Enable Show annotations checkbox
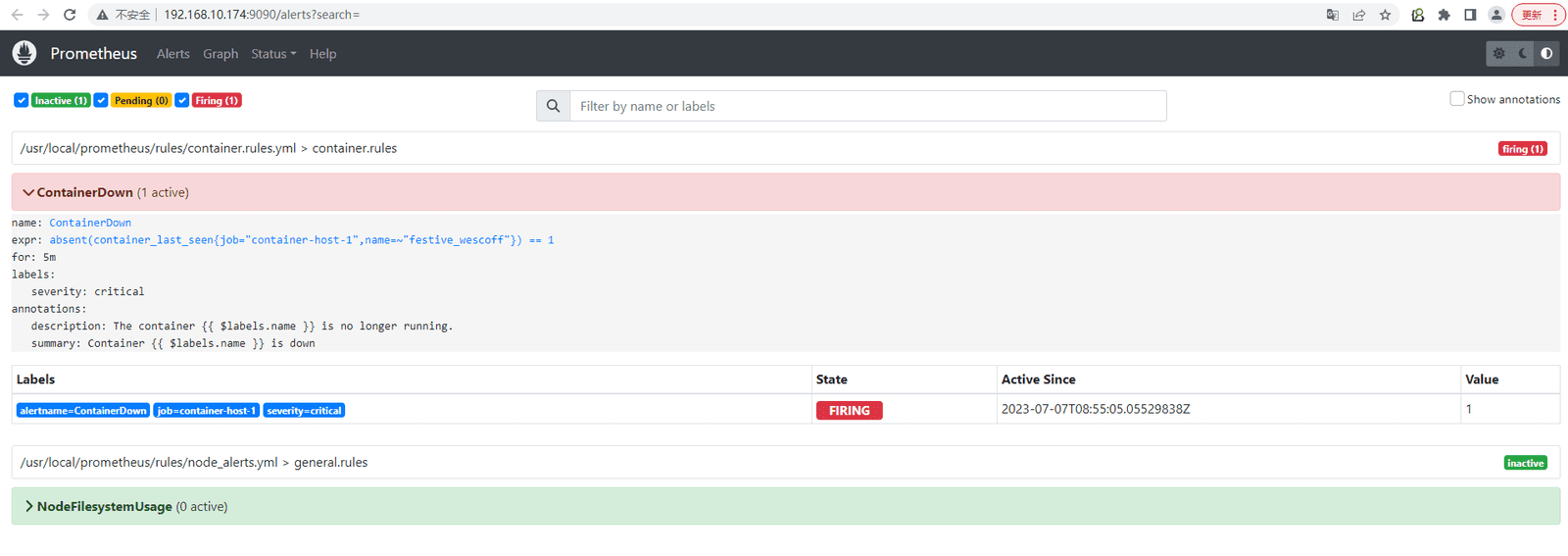Image resolution: width=1568 pixels, height=556 pixels. [x=1457, y=99]
